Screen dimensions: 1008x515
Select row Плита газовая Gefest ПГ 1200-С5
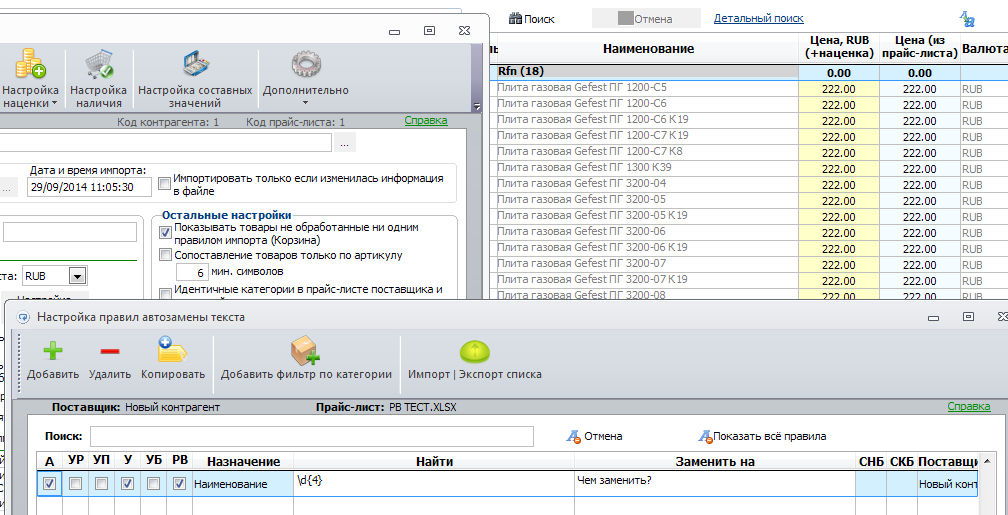pyautogui.click(x=648, y=87)
